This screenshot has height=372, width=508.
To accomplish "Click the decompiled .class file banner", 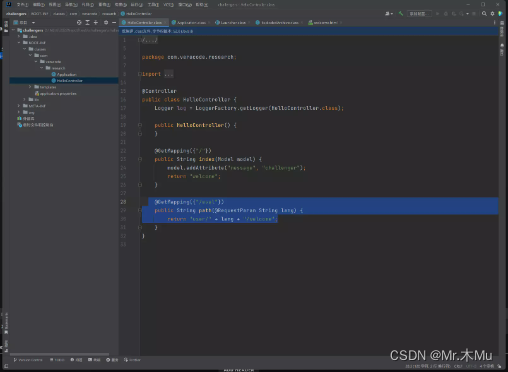I will coord(309,31).
